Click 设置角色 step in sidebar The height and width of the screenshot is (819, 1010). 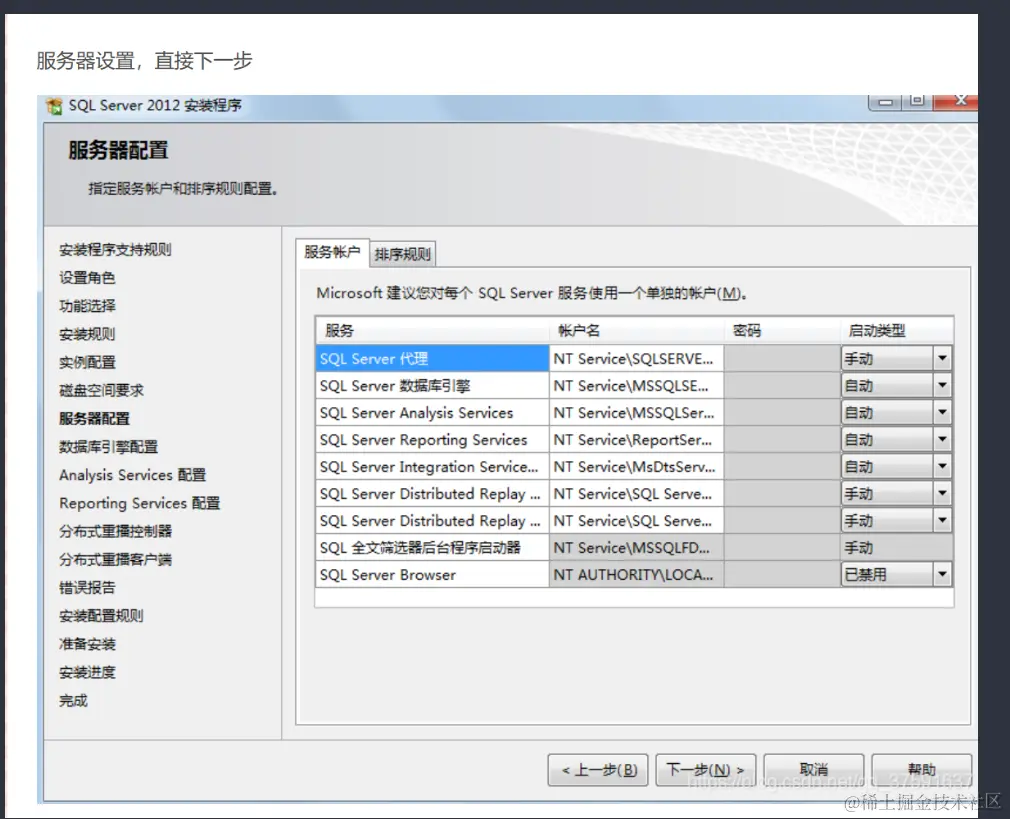pyautogui.click(x=87, y=278)
